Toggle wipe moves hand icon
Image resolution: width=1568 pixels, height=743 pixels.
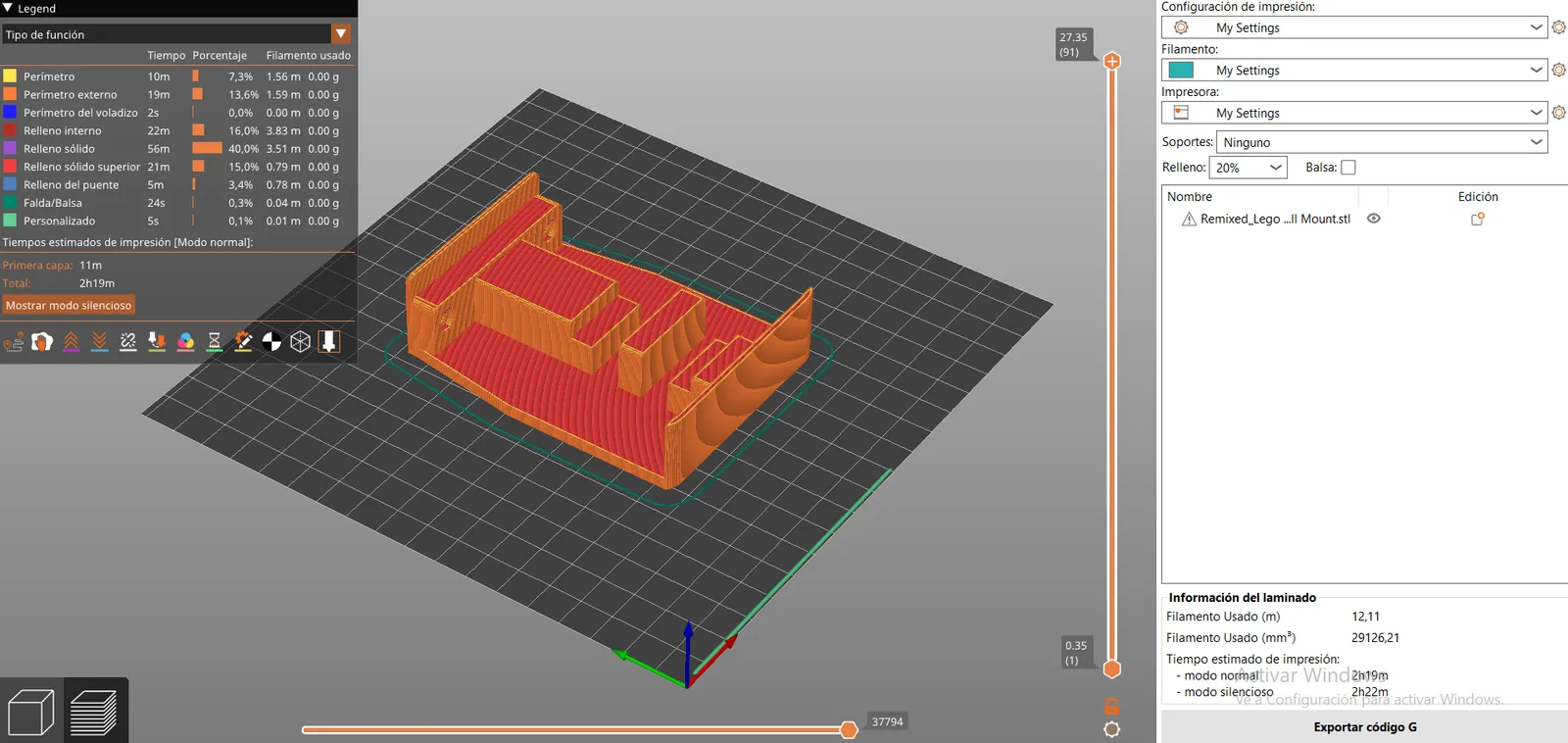click(42, 341)
